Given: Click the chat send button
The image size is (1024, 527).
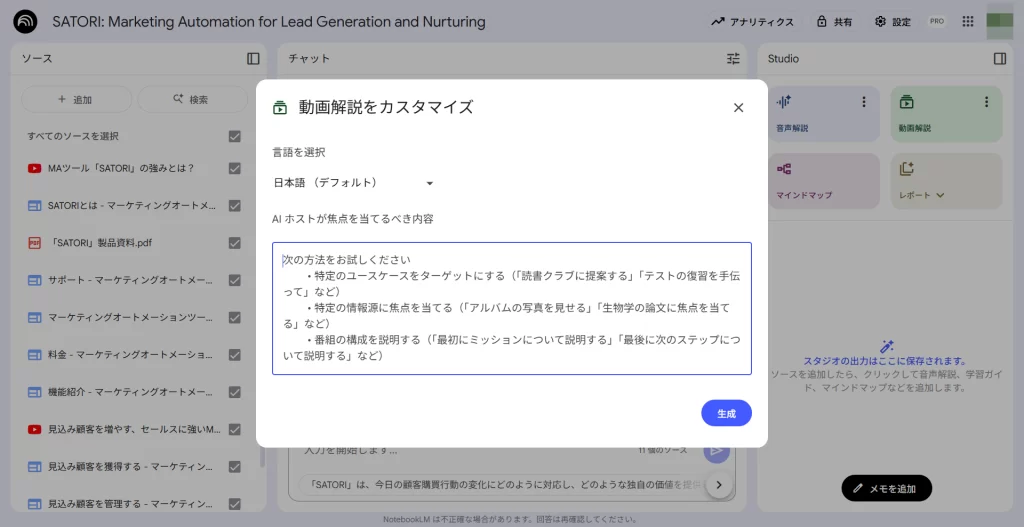Looking at the screenshot, I should (716, 451).
